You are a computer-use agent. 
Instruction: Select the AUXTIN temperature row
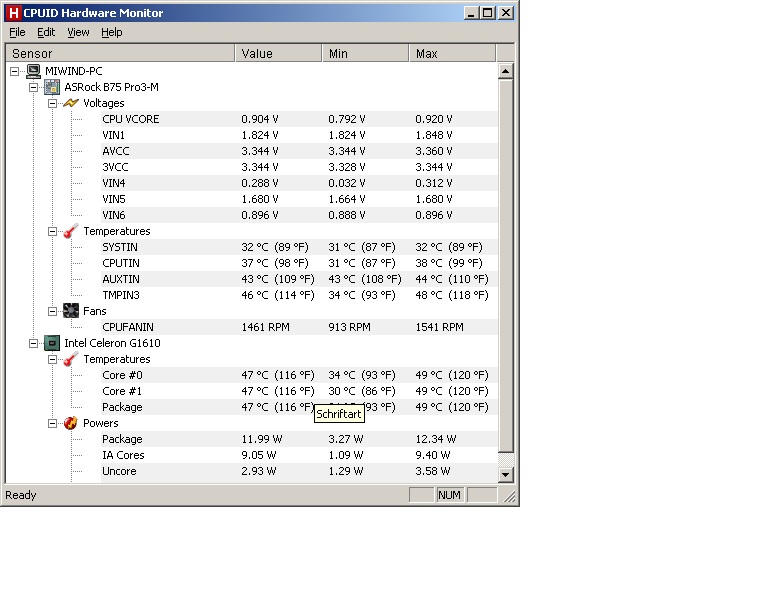(x=299, y=279)
